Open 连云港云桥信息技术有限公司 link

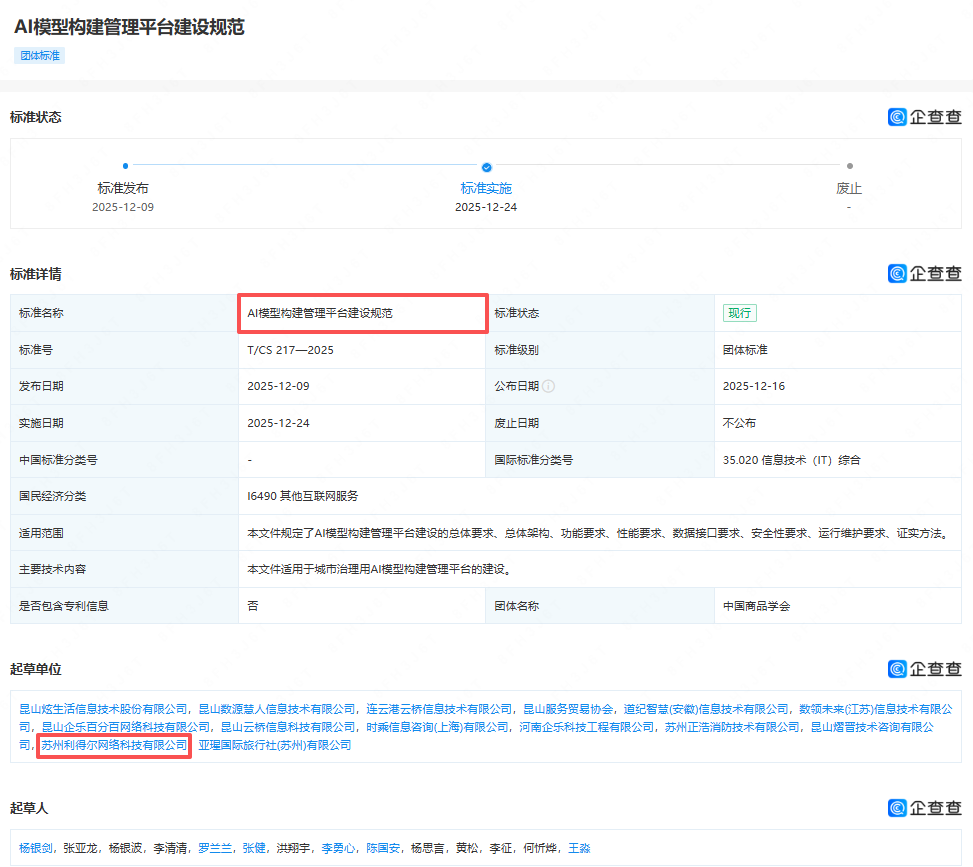tap(439, 709)
